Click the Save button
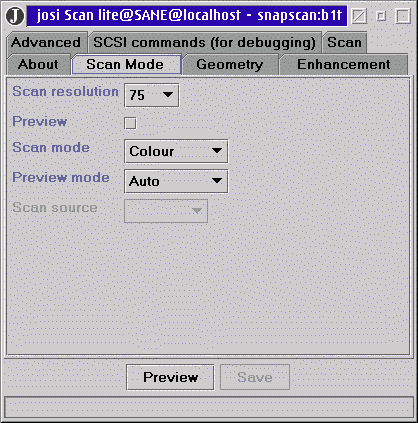This screenshot has height=423, width=418. click(255, 377)
